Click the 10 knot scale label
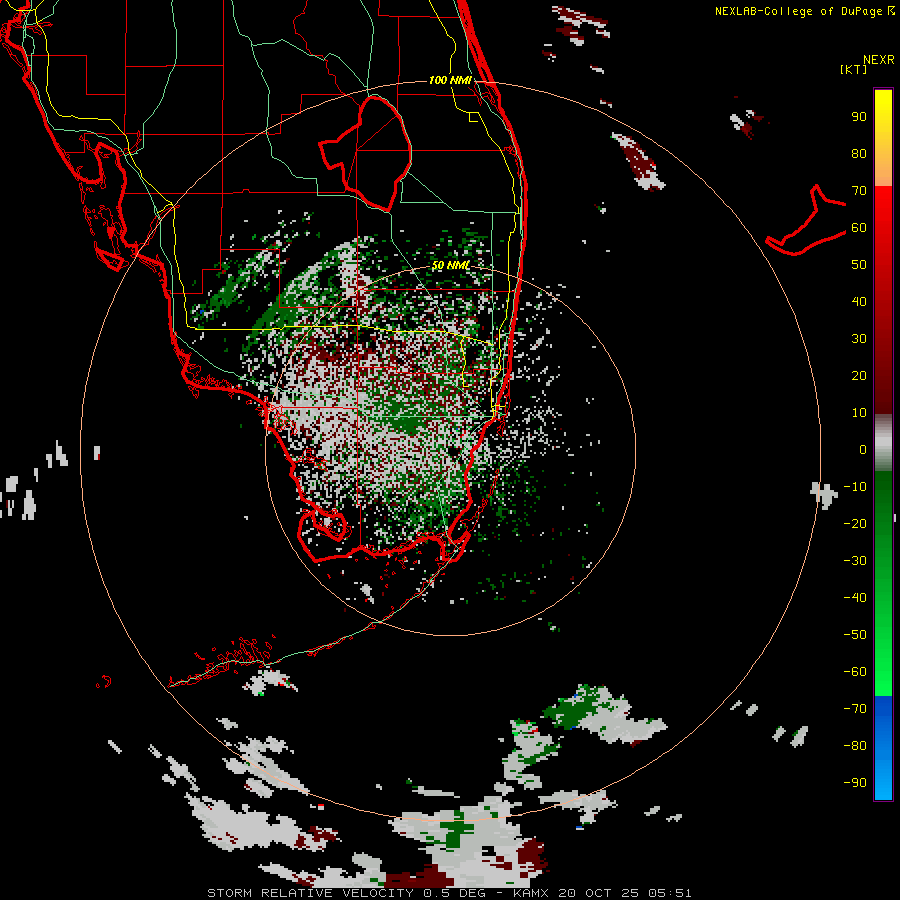Viewport: 900px width, 900px height. (x=859, y=413)
